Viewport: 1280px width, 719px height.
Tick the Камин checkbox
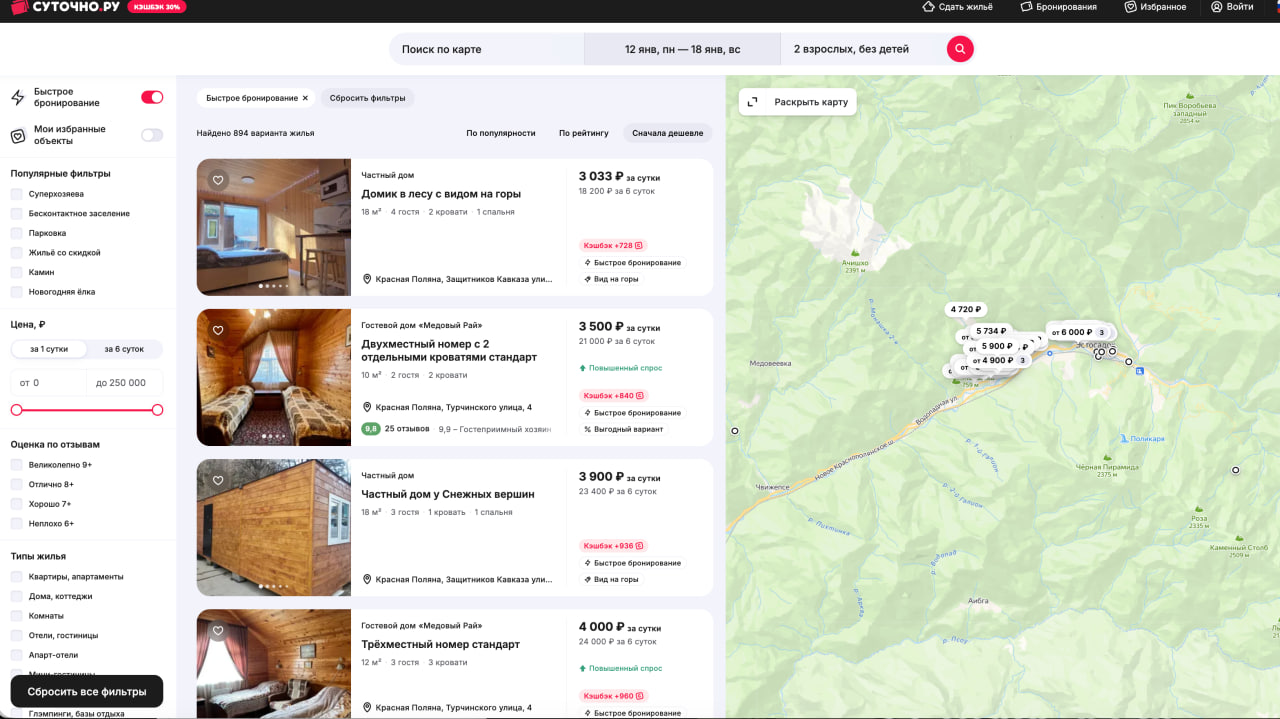[17, 272]
